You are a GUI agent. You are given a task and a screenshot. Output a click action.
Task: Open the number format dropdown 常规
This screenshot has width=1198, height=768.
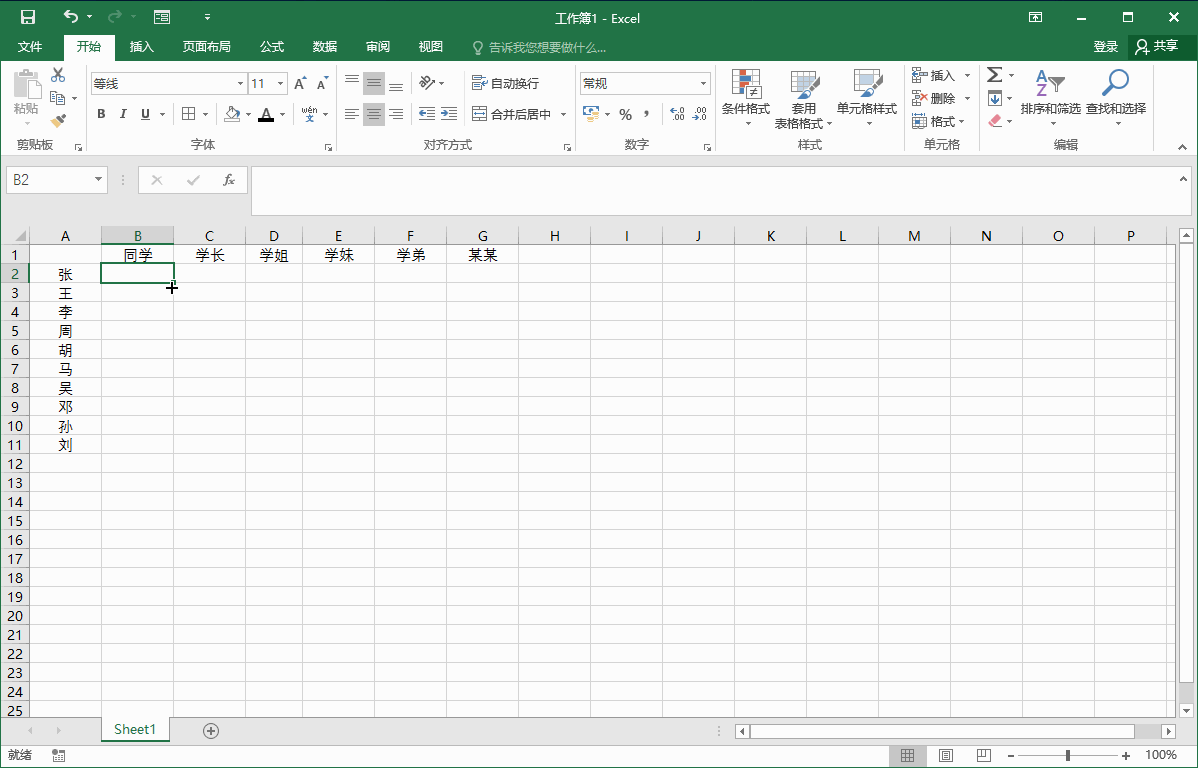[x=703, y=83]
